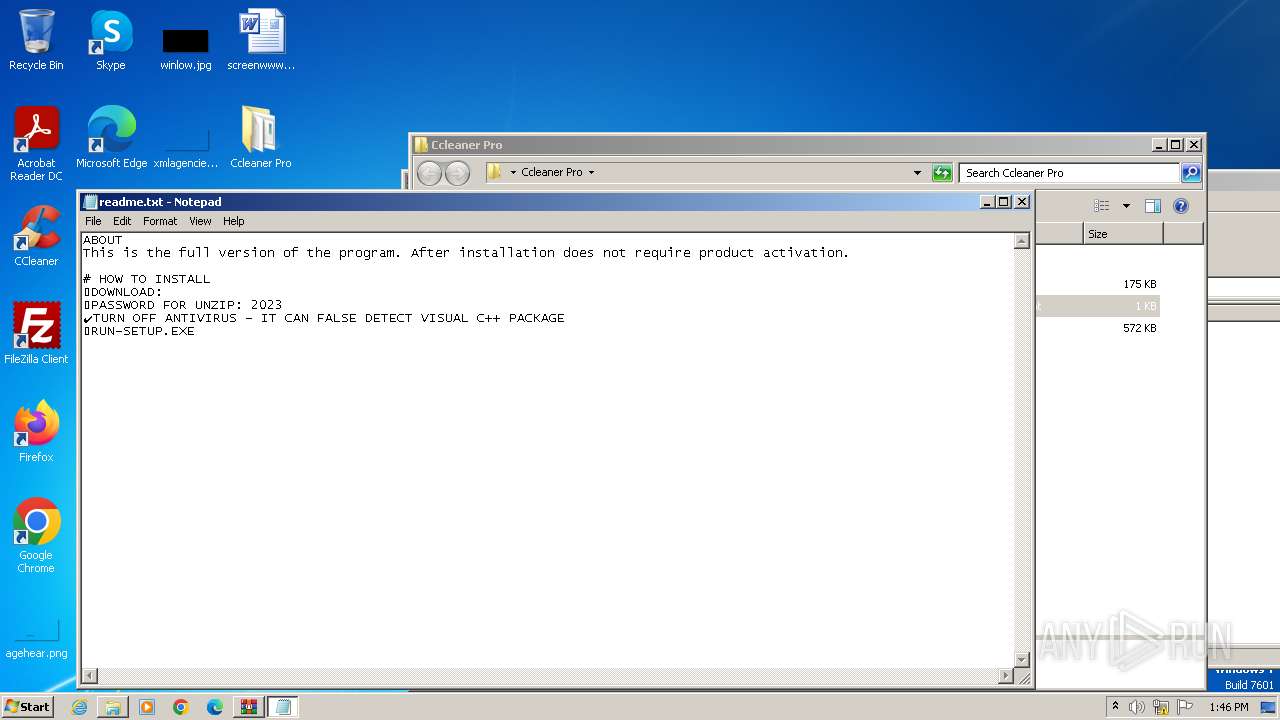Open Google Chrome desktop shortcut
1280x720 pixels.
[36, 536]
